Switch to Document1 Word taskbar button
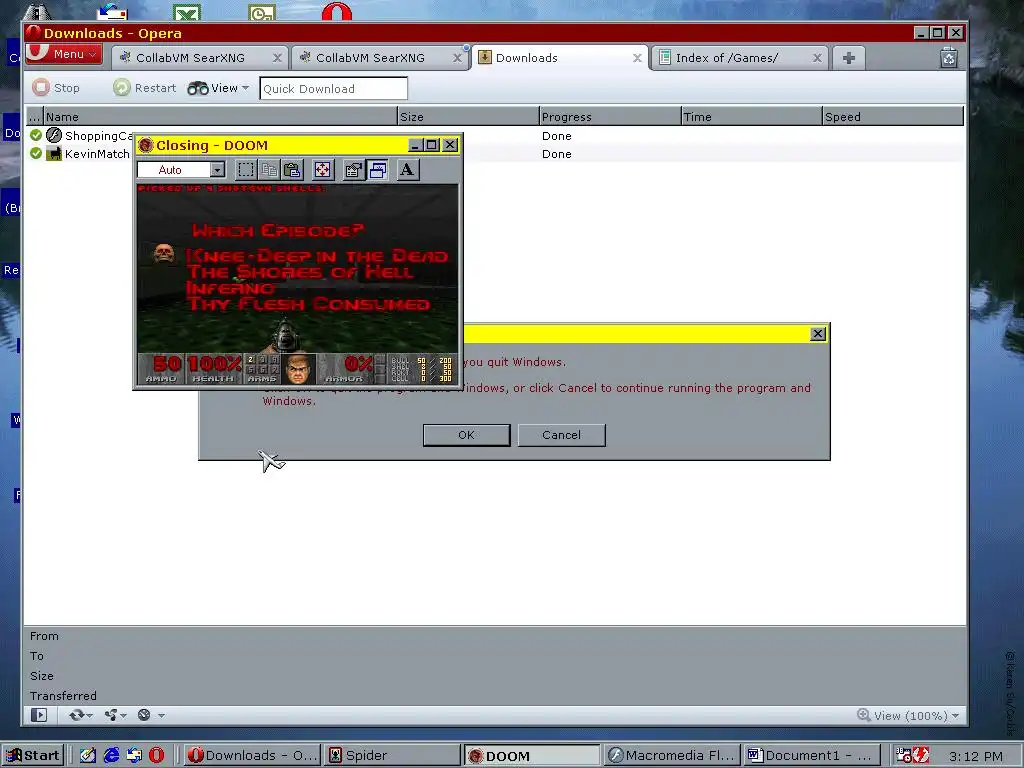The width and height of the screenshot is (1024, 768). (x=812, y=756)
